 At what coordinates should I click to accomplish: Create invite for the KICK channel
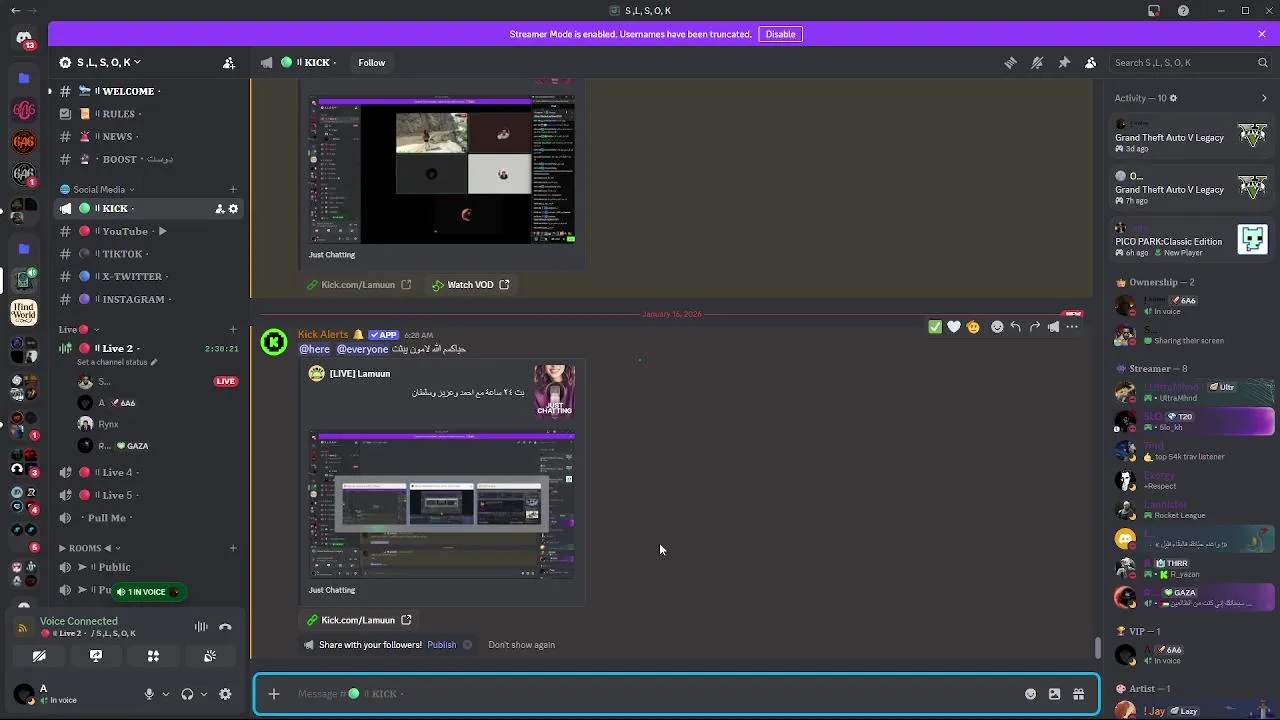[x=219, y=208]
